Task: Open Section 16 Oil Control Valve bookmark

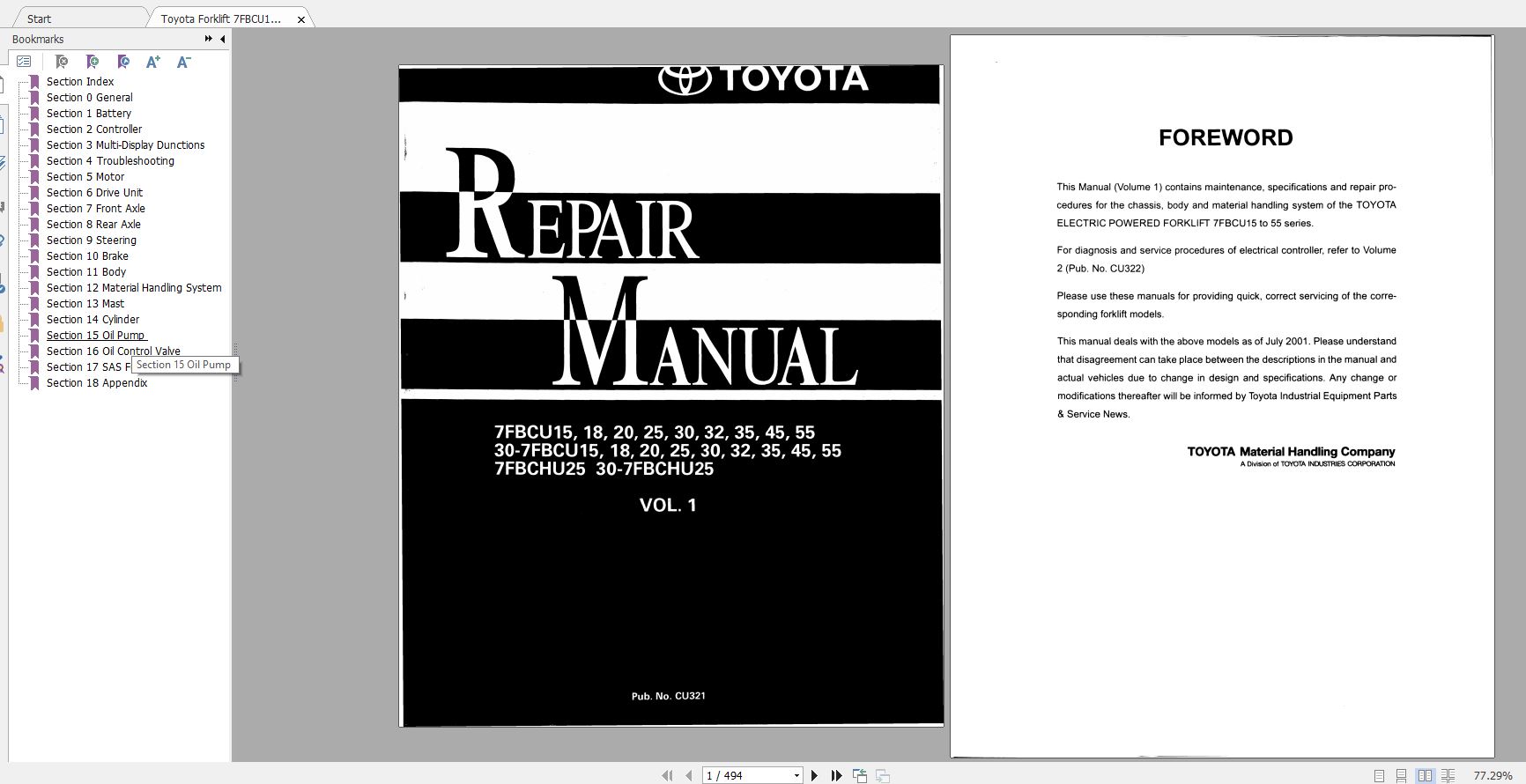Action: [114, 351]
